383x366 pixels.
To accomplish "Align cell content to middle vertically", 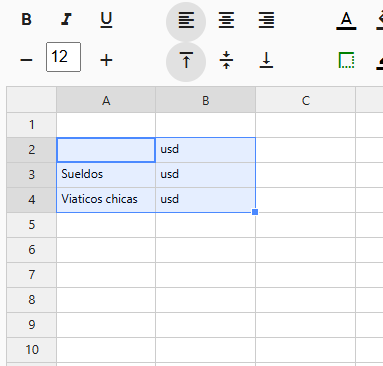I will click(226, 60).
